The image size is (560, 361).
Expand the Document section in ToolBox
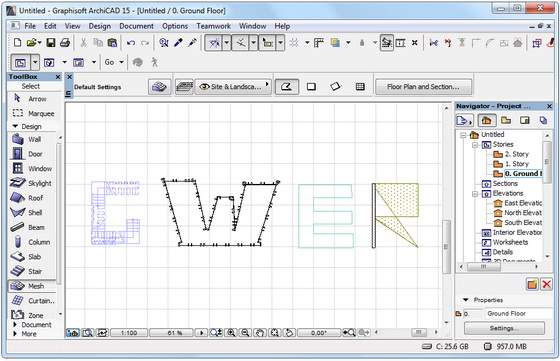15,325
